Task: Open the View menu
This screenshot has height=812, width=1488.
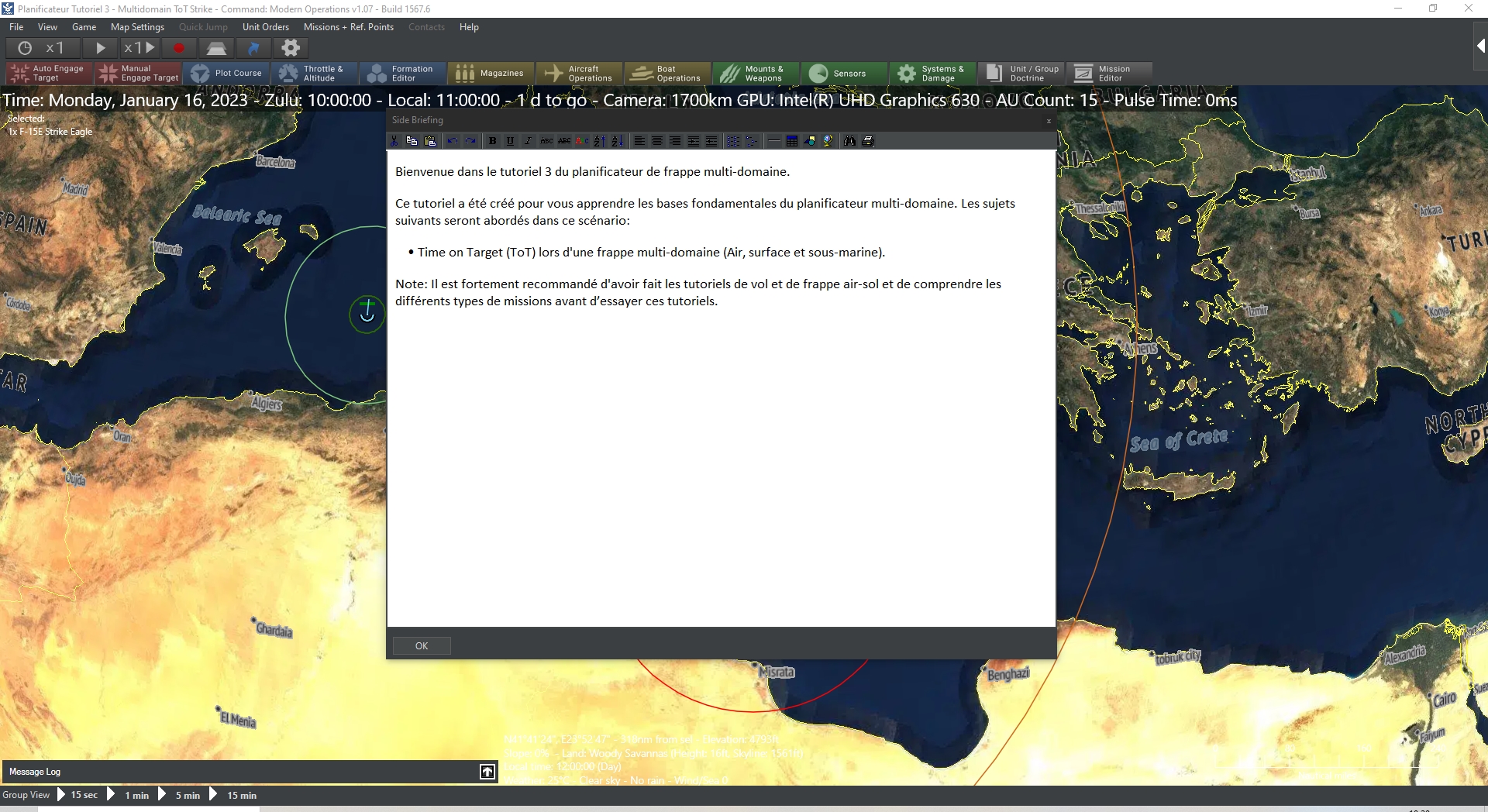Action: (48, 27)
